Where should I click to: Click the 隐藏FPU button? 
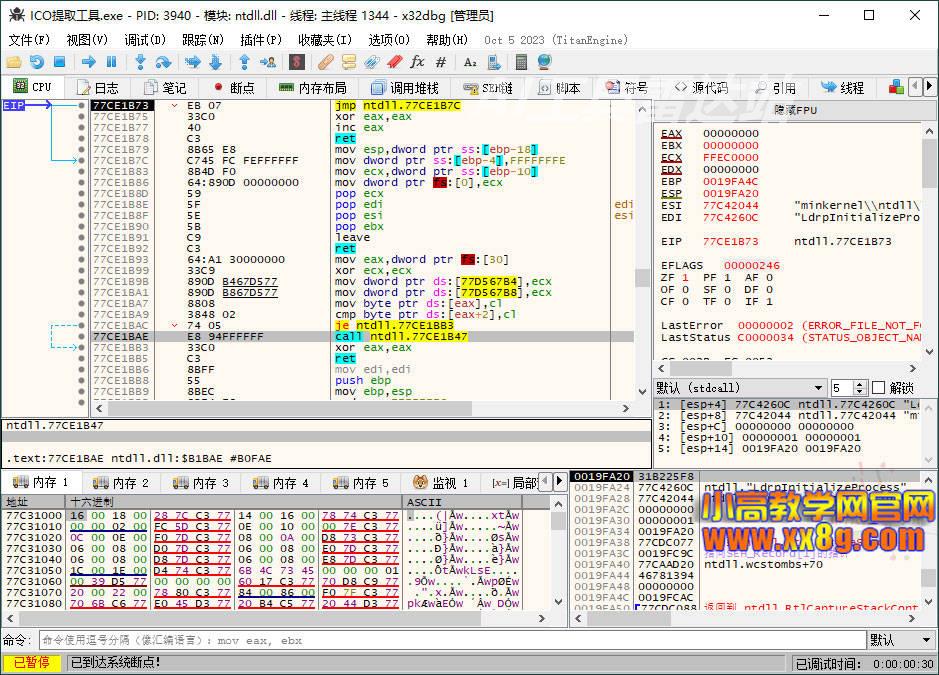(x=795, y=110)
